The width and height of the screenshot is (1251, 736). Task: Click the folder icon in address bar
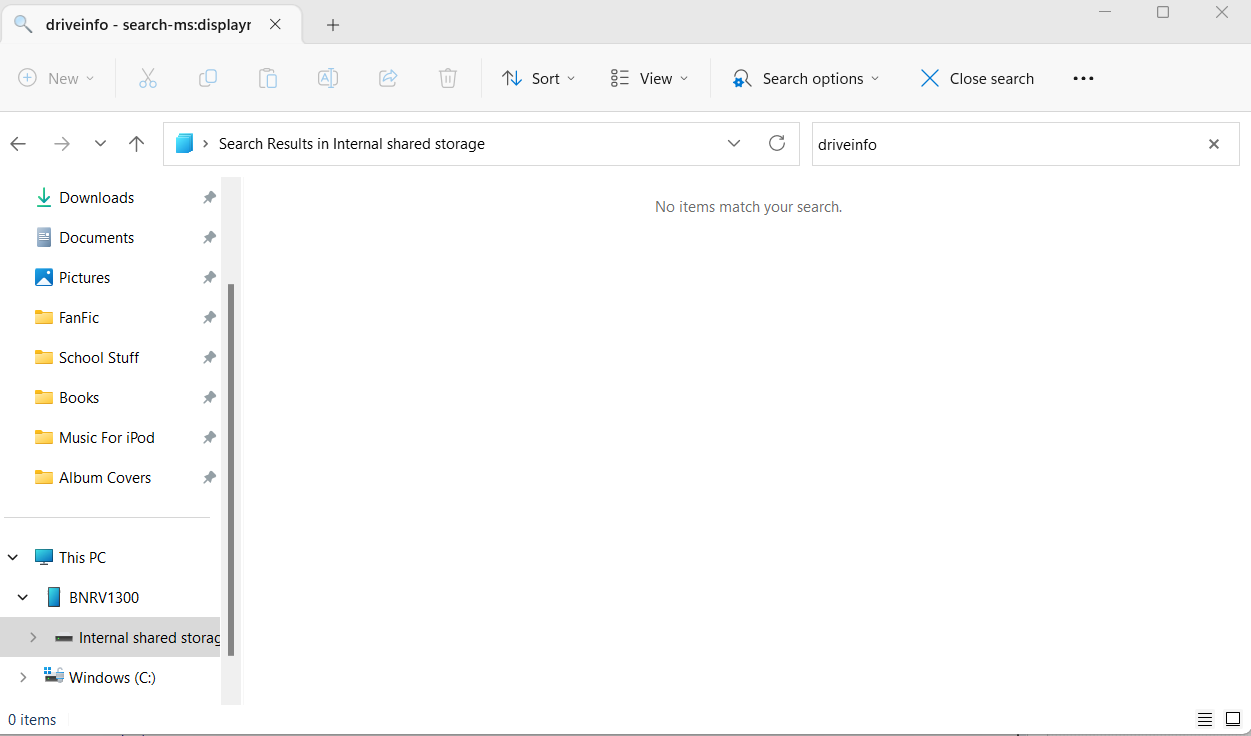(x=184, y=144)
